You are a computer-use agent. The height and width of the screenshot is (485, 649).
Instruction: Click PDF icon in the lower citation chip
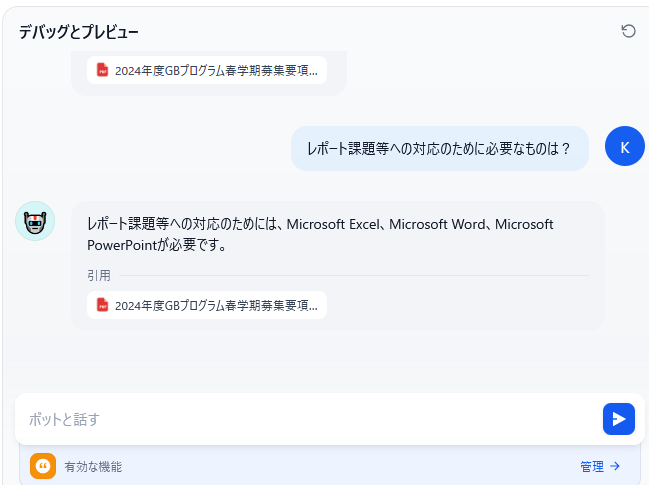[x=102, y=305]
